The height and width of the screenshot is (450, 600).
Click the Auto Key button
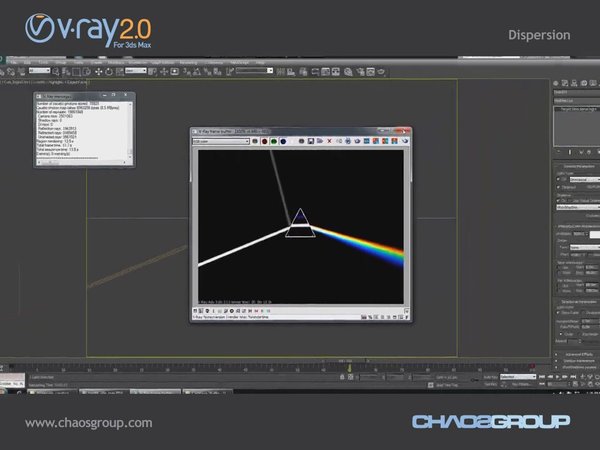pyautogui.click(x=490, y=377)
